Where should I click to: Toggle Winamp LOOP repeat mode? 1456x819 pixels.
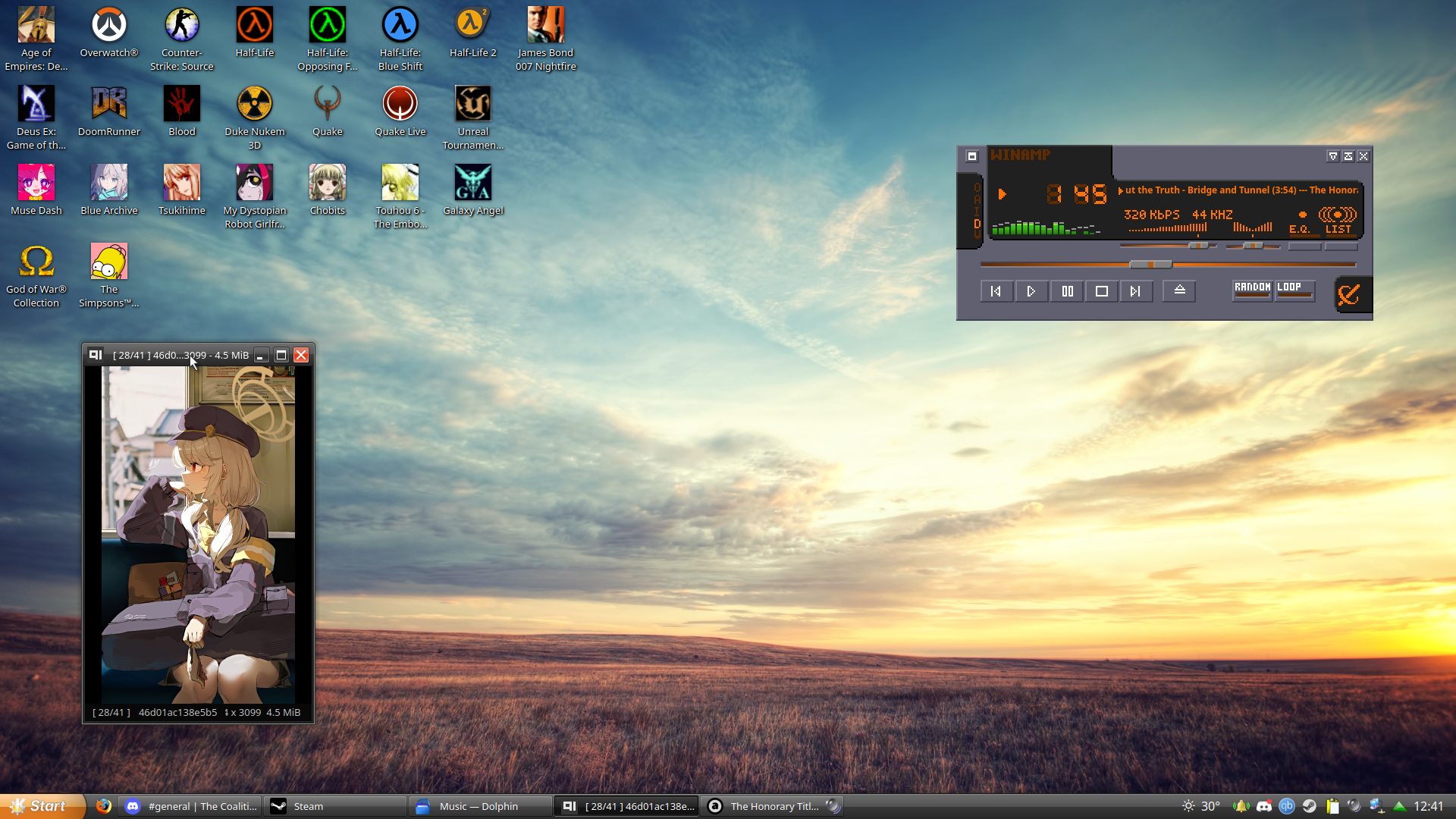point(1294,290)
